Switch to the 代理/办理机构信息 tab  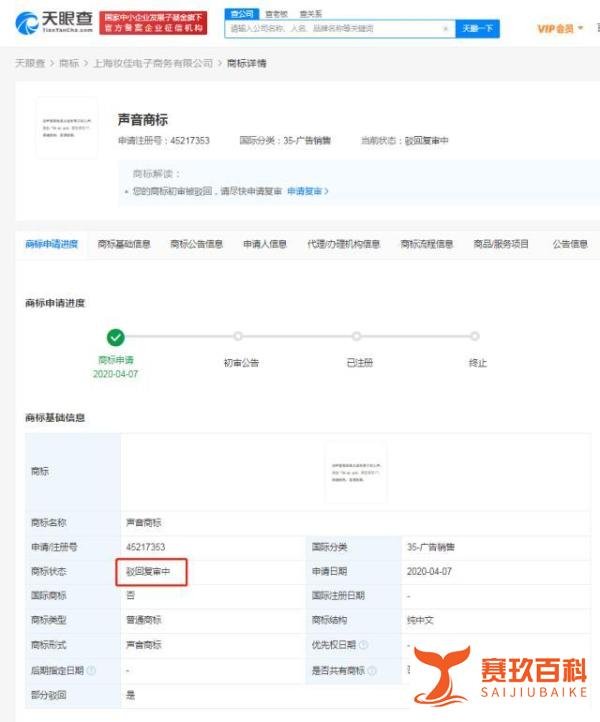coord(344,244)
